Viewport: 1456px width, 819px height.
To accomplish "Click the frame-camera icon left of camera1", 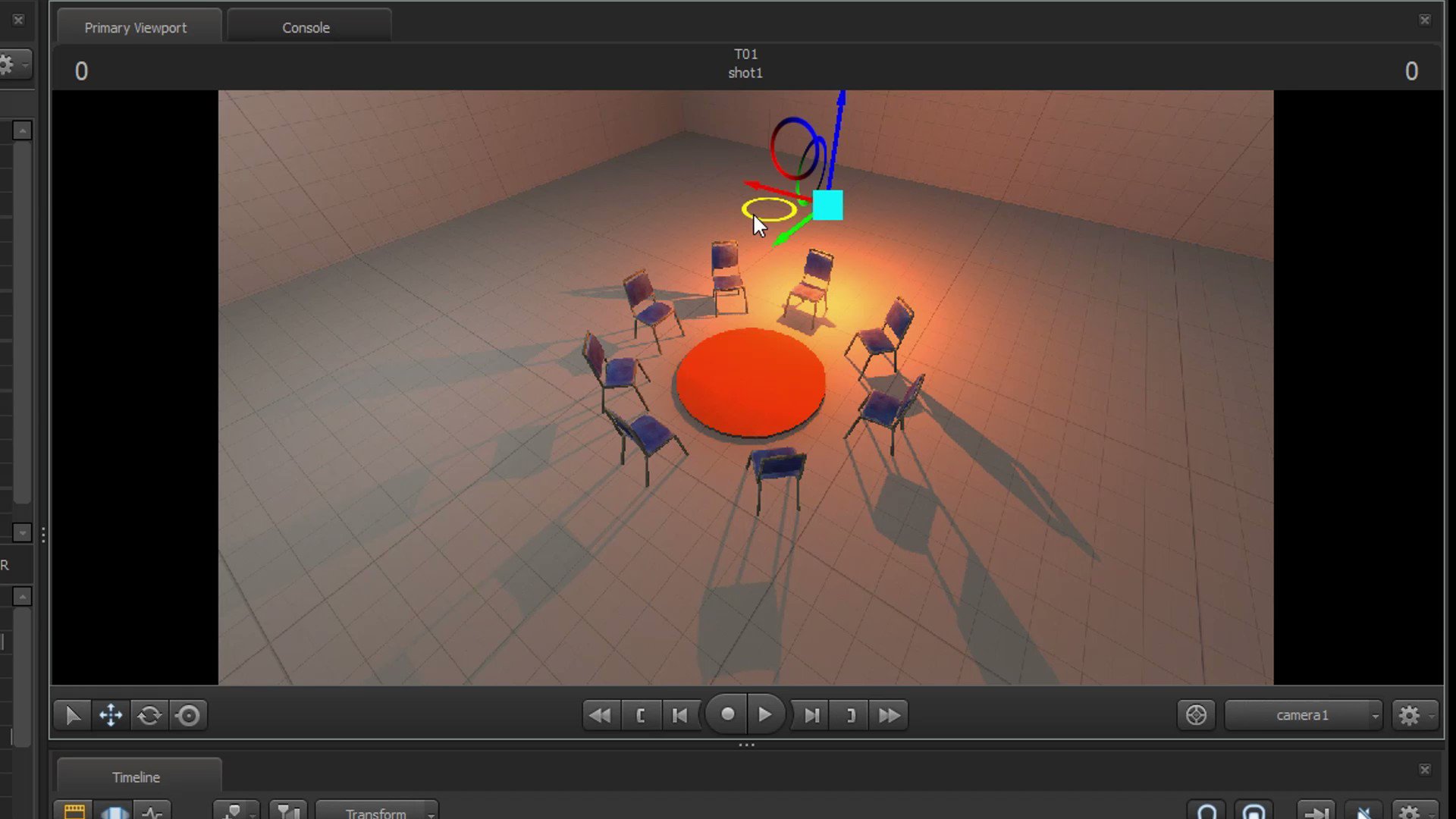I will click(x=1197, y=714).
